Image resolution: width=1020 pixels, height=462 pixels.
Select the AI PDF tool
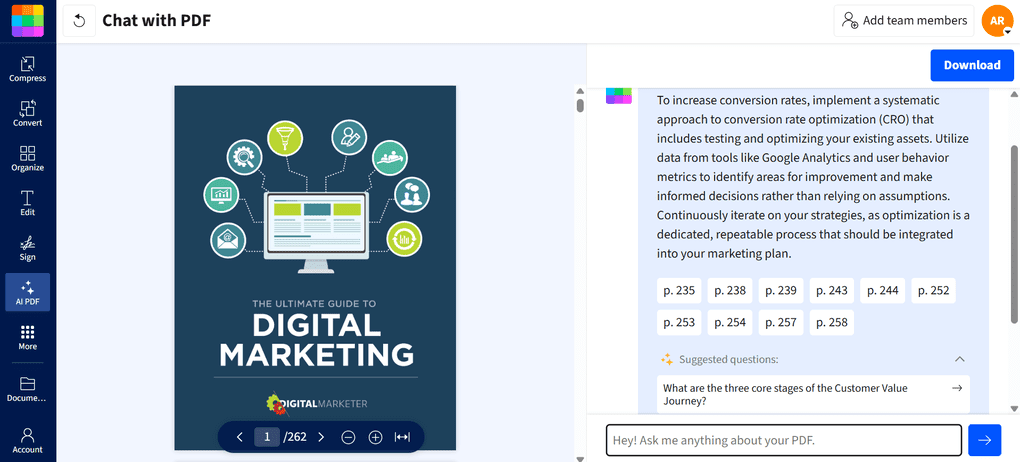[x=27, y=292]
